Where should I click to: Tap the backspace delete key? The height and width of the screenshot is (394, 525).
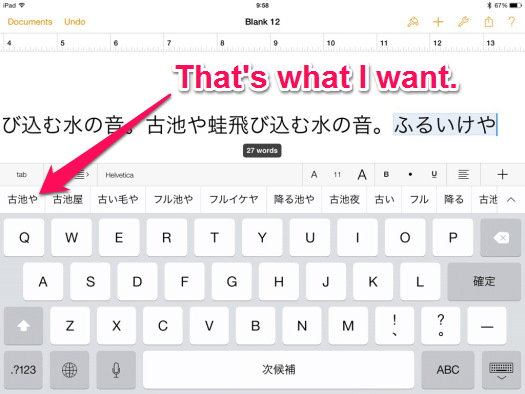tap(501, 238)
